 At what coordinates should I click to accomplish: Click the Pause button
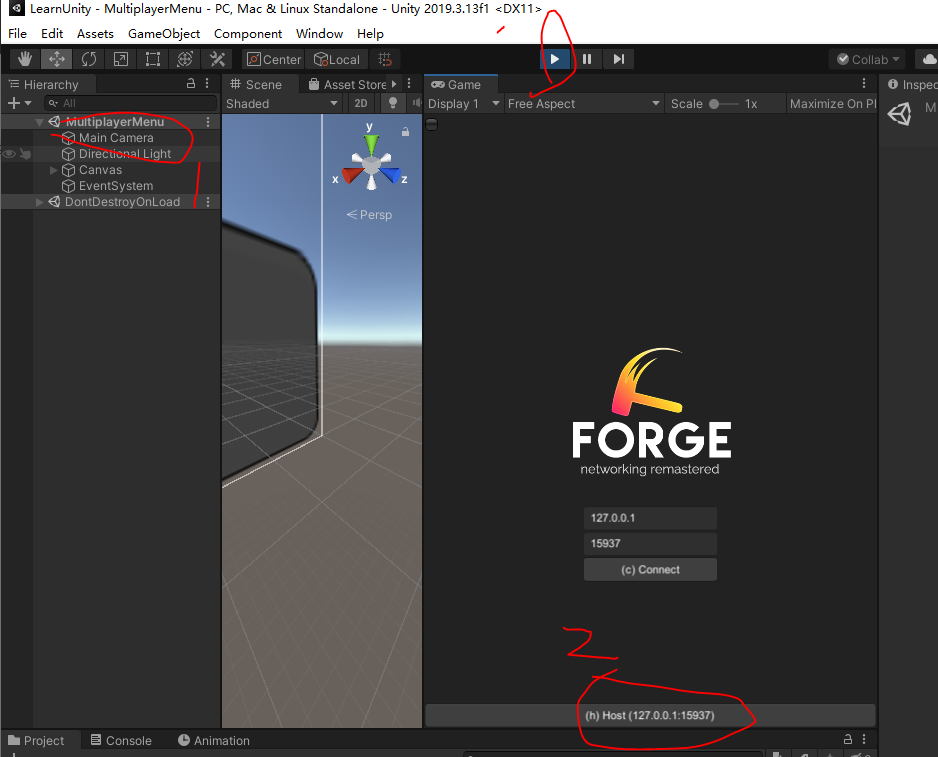tap(587, 59)
